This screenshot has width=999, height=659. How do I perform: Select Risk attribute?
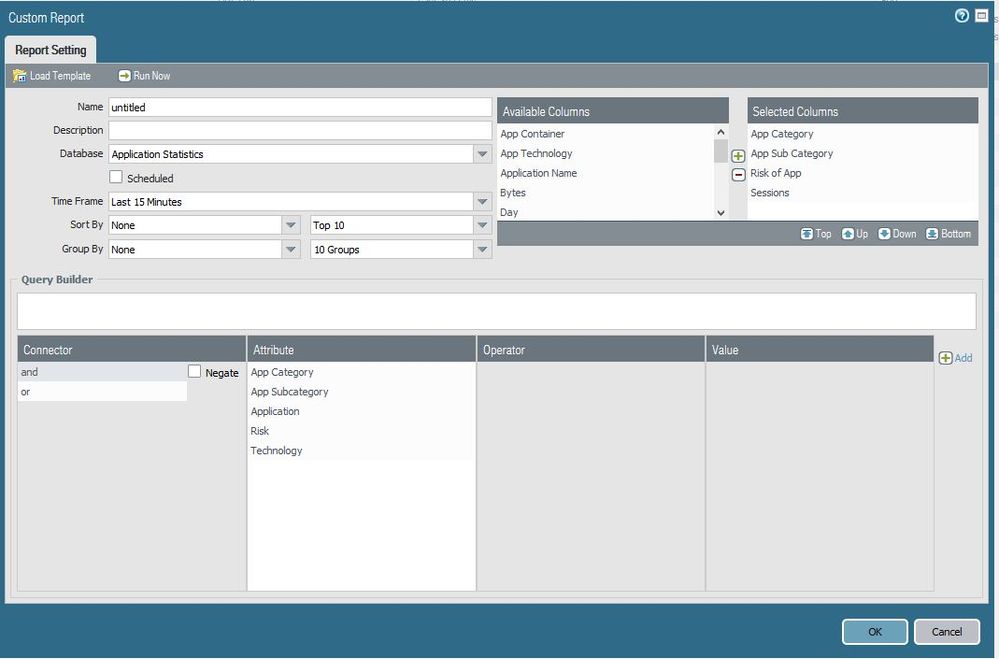(361, 431)
